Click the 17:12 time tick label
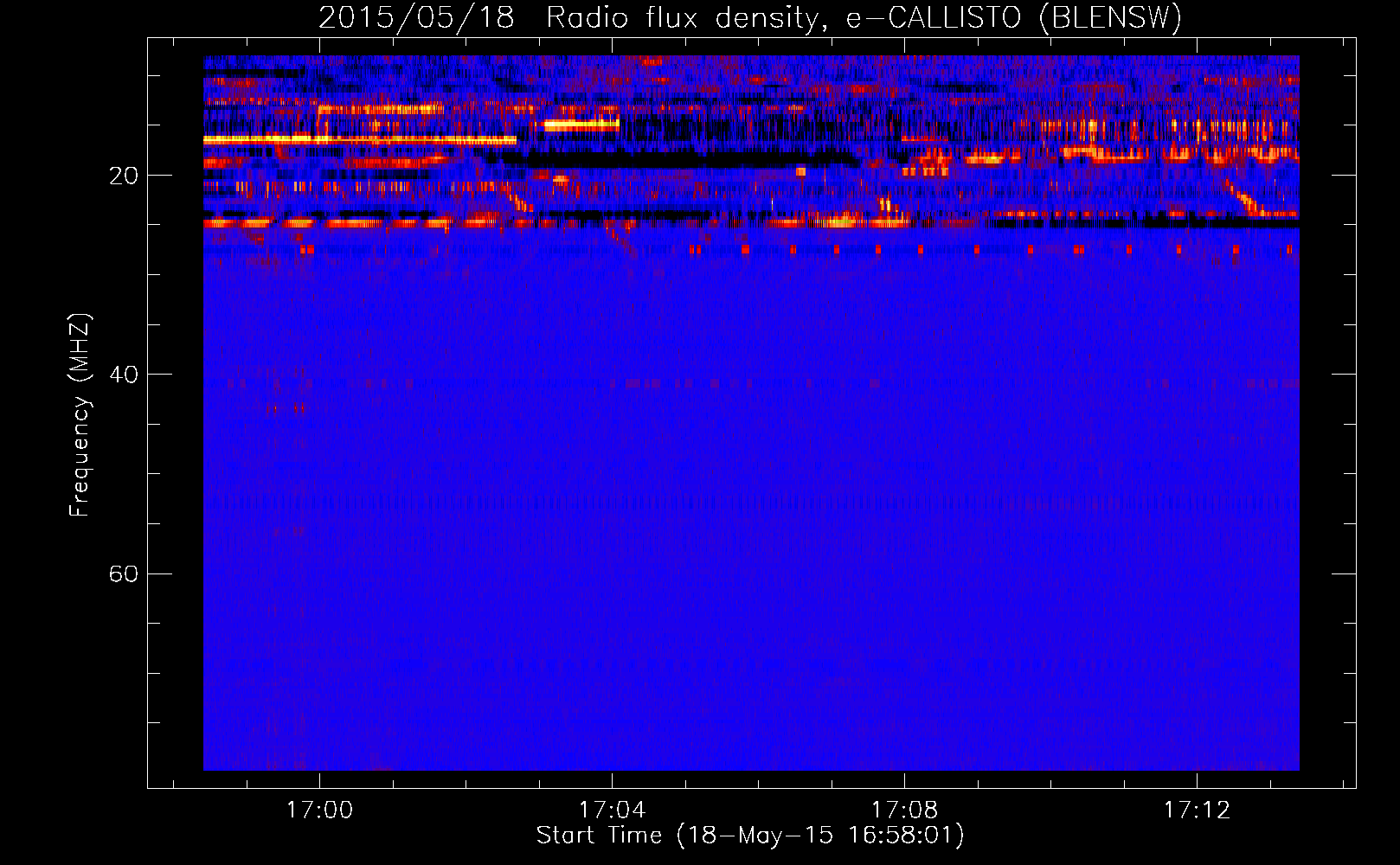Viewport: 1400px width, 865px height. (x=1197, y=811)
